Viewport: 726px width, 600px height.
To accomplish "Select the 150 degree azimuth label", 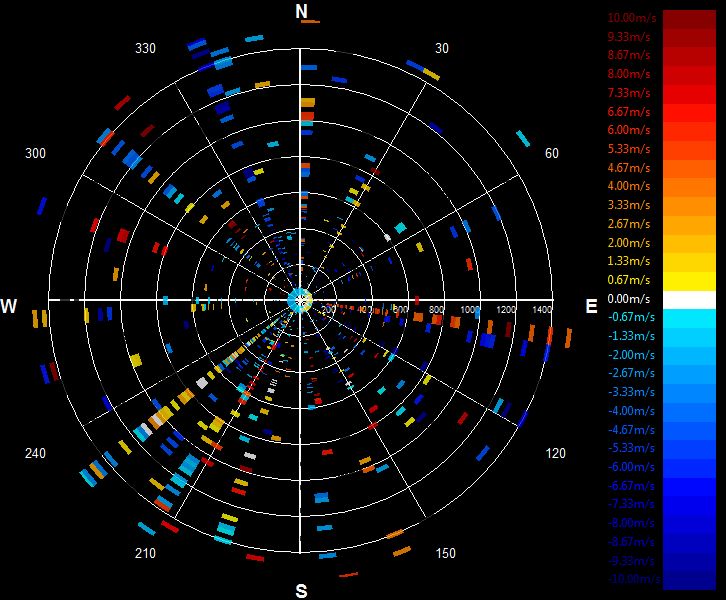I will 445,553.
